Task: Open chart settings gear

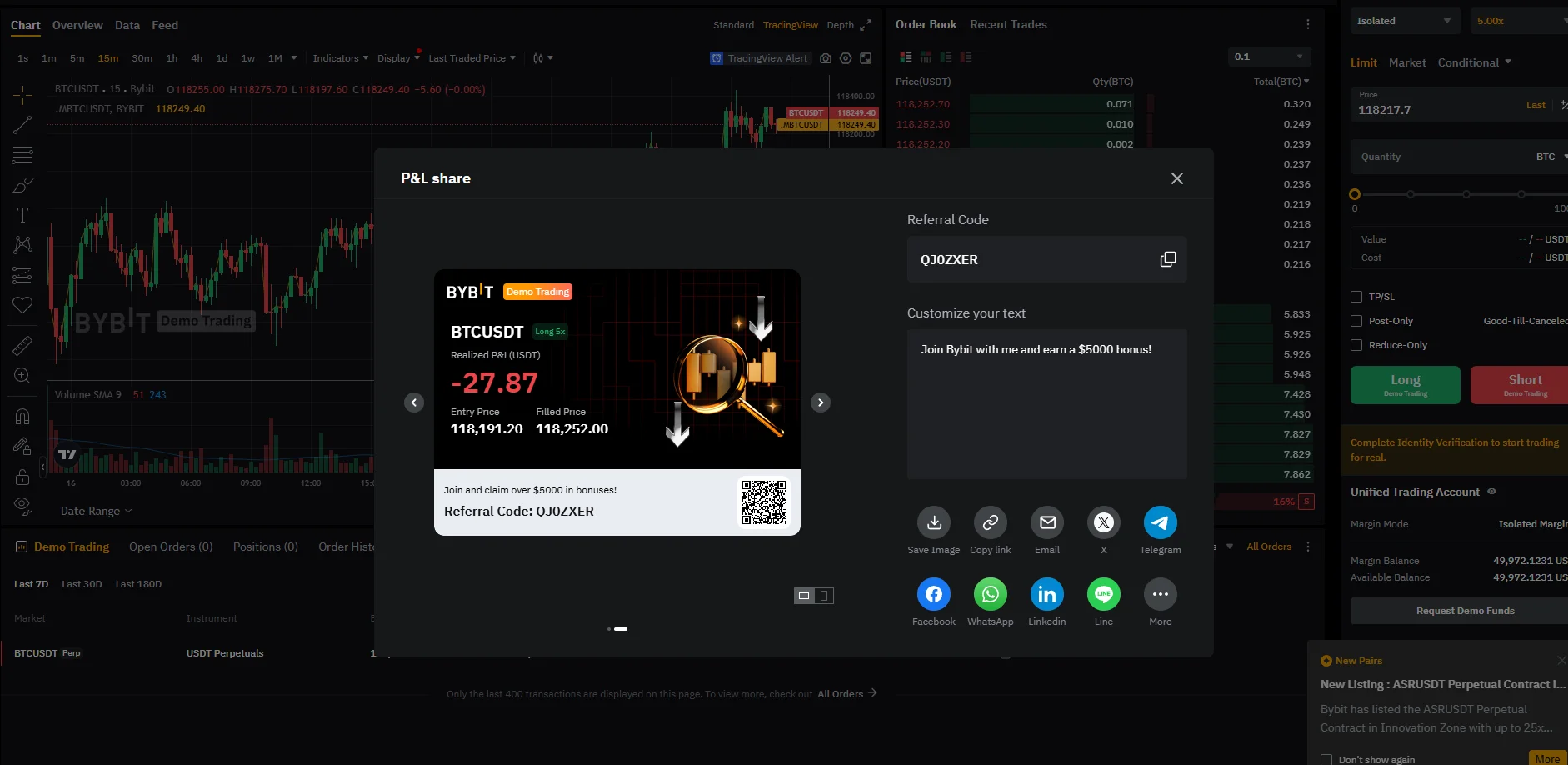Action: 846,58
